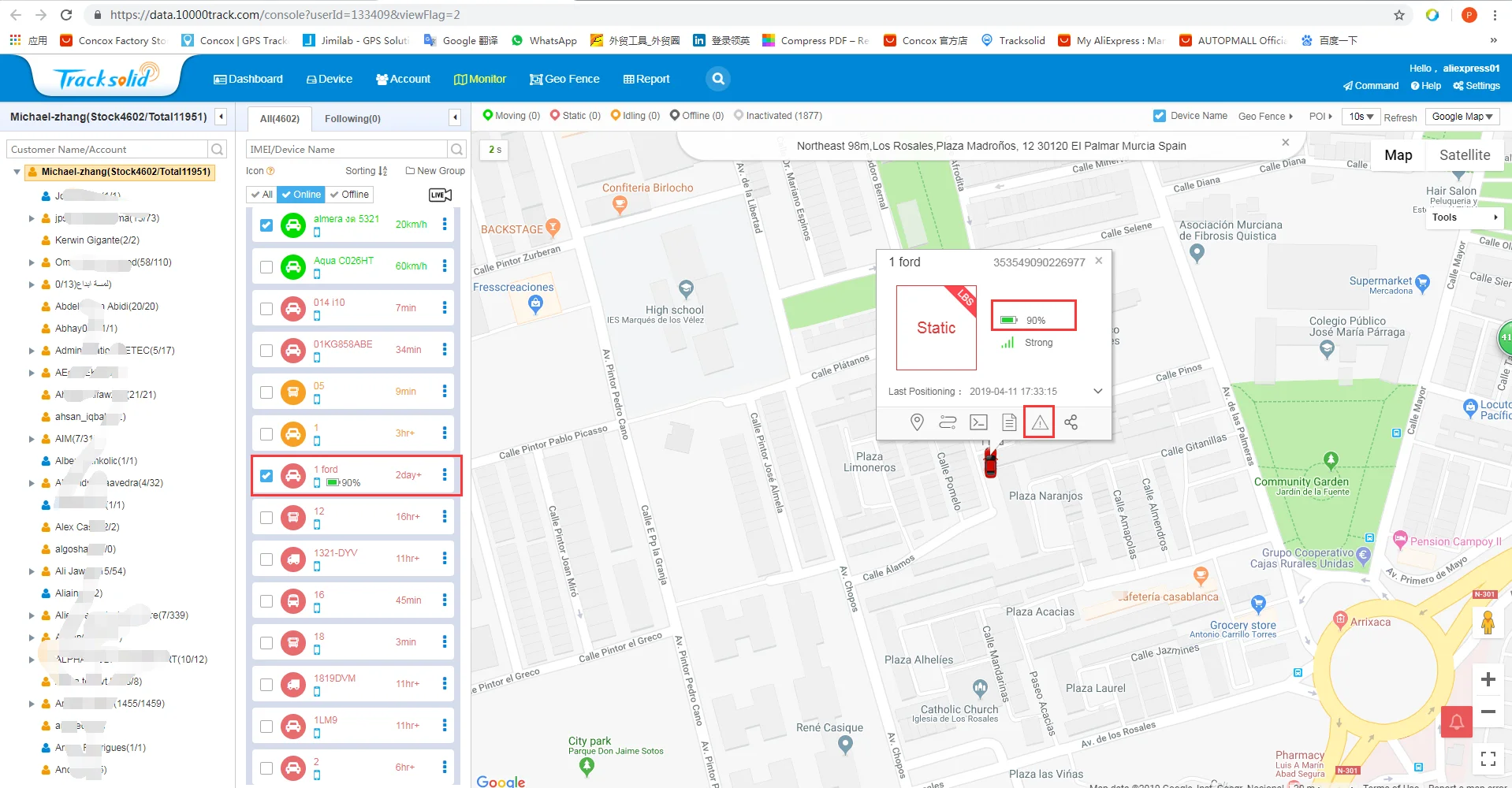Expand the map Tools menu
This screenshot has width=1512, height=788.
(1465, 217)
